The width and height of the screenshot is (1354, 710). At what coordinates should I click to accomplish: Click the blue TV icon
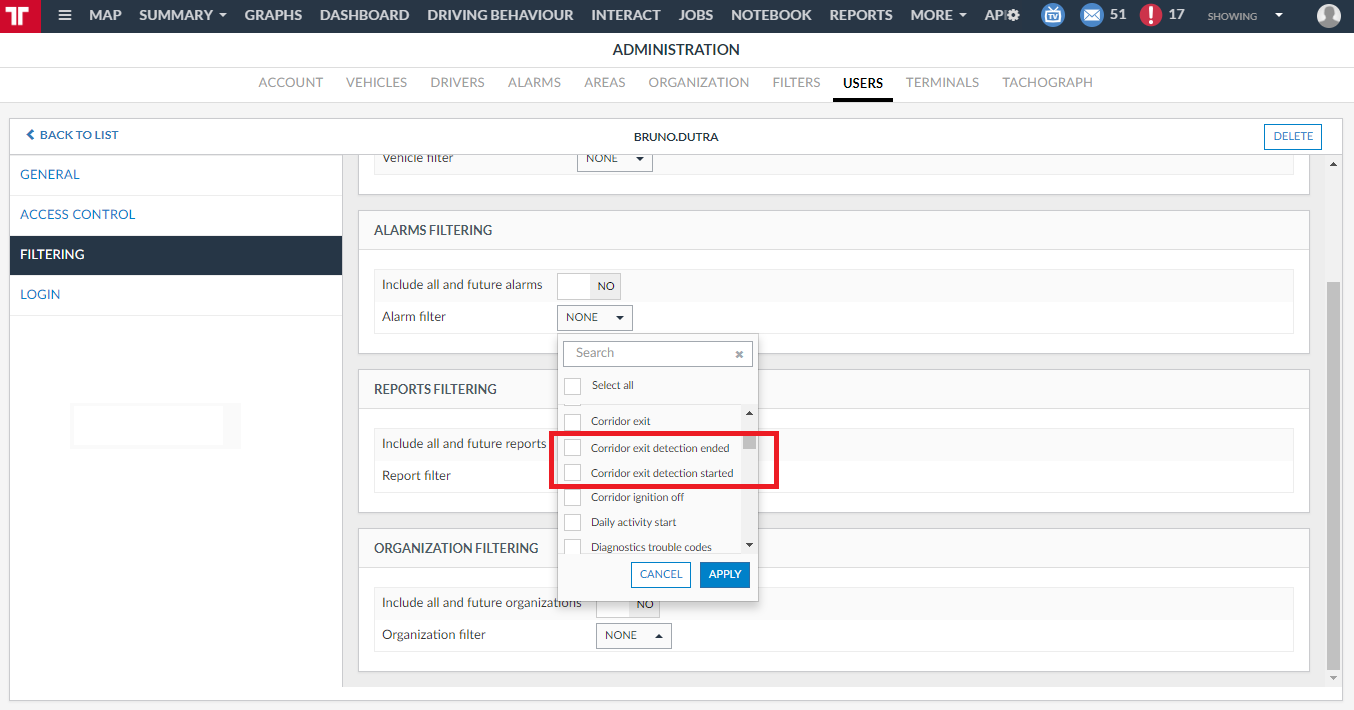pyautogui.click(x=1052, y=15)
